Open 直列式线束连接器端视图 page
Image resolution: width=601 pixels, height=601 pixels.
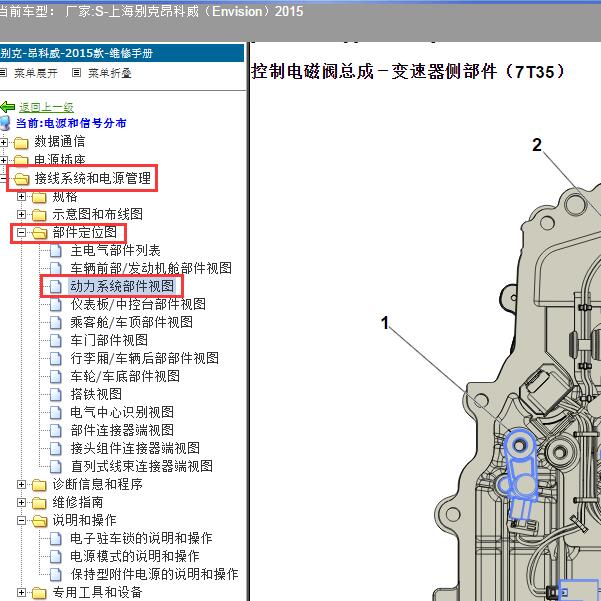141,466
